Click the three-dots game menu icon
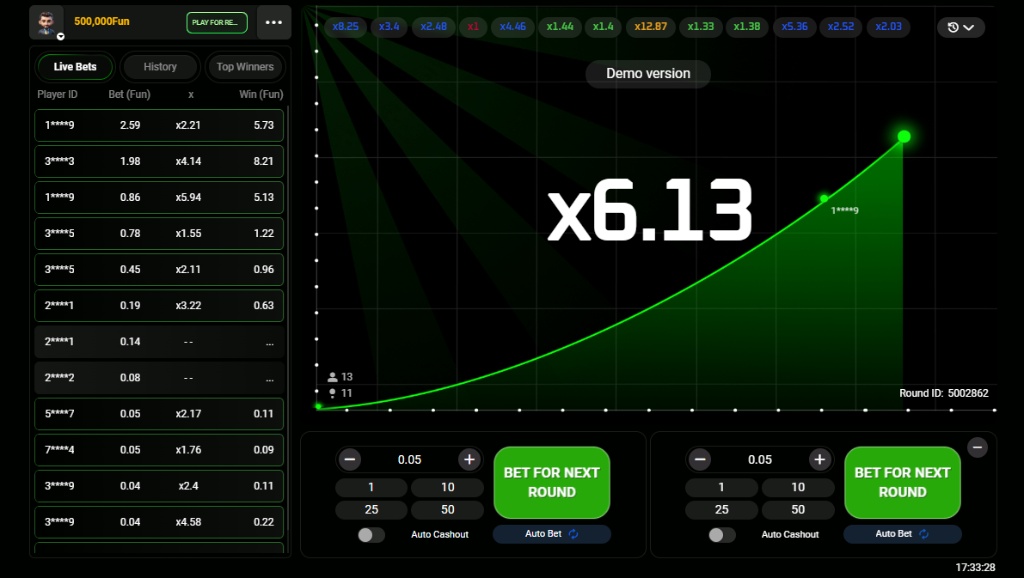This screenshot has width=1024, height=578. 274,22
